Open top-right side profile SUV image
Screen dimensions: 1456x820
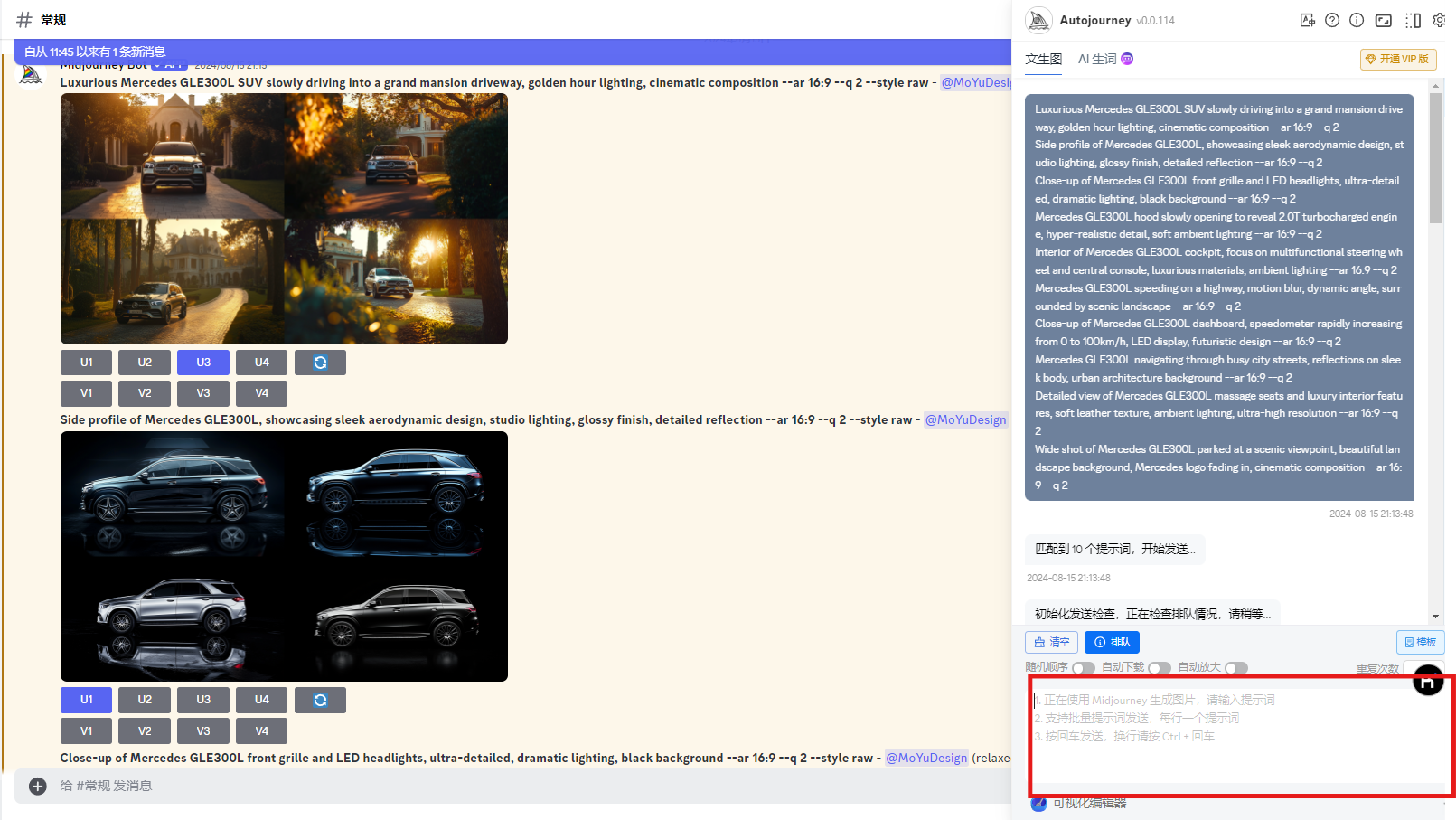[396, 494]
